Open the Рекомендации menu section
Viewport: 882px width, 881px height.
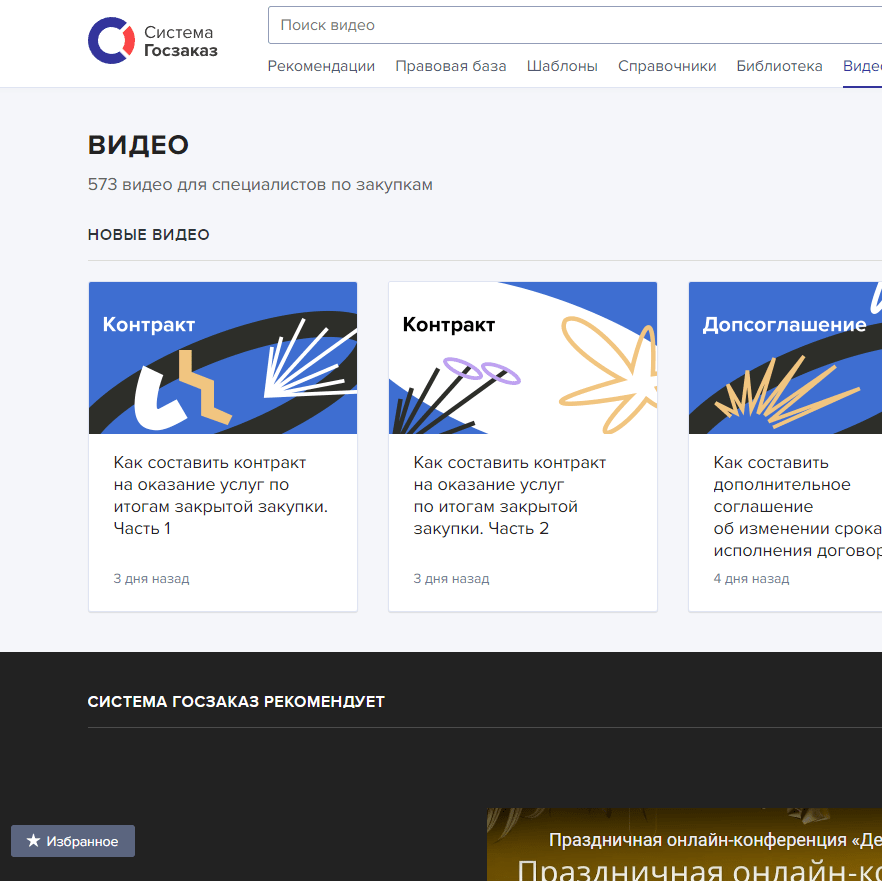pyautogui.click(x=321, y=66)
